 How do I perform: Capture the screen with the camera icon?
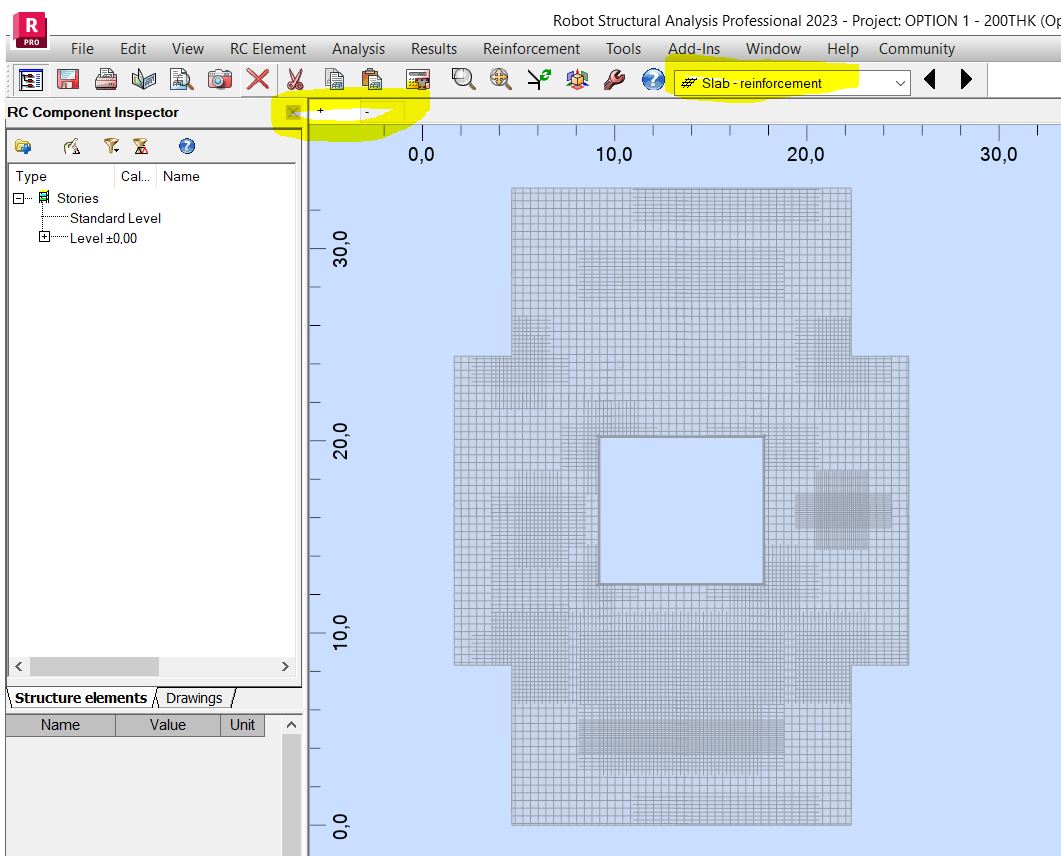coord(221,80)
